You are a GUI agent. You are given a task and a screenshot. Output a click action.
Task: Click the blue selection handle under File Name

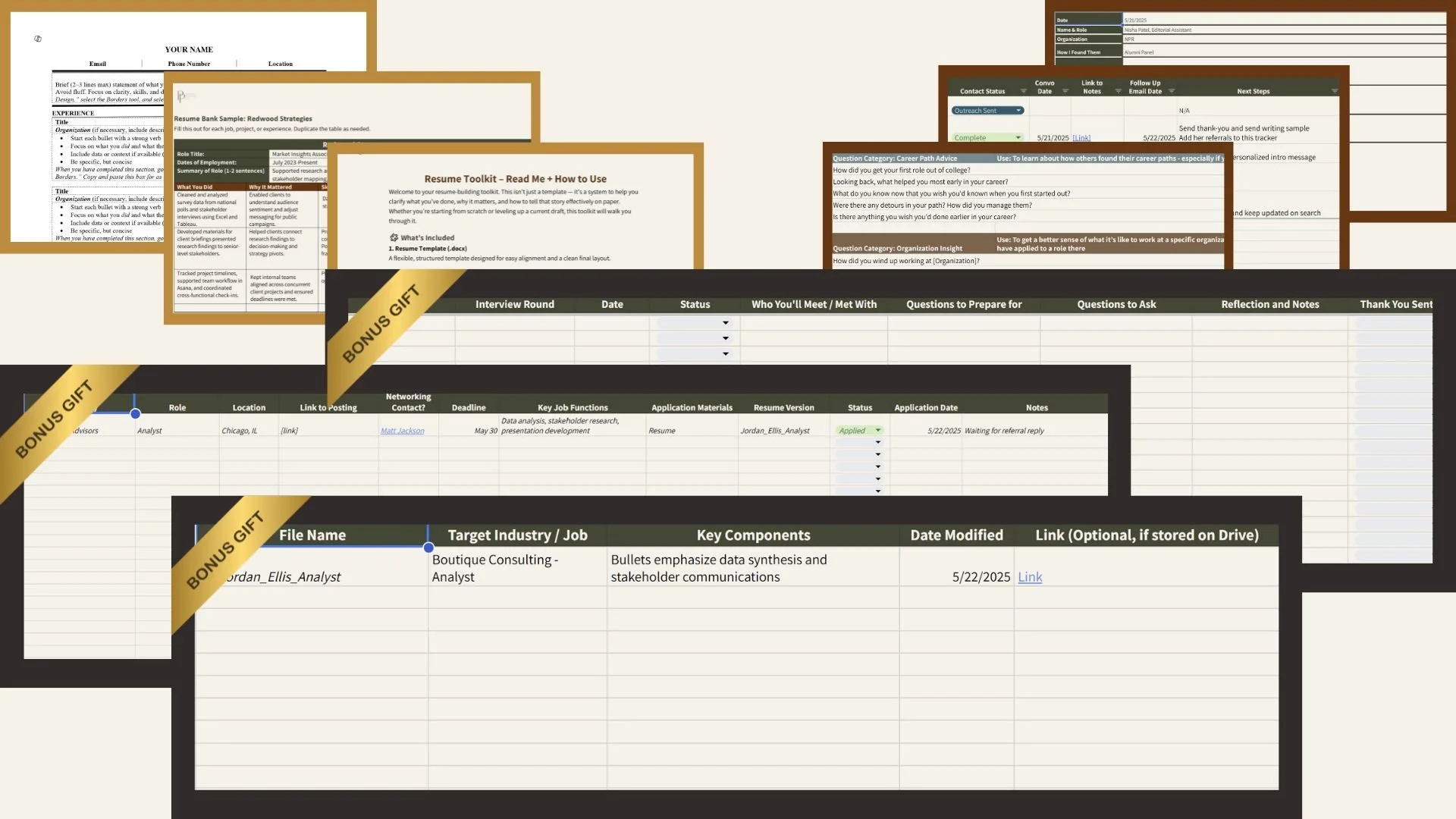(x=428, y=548)
